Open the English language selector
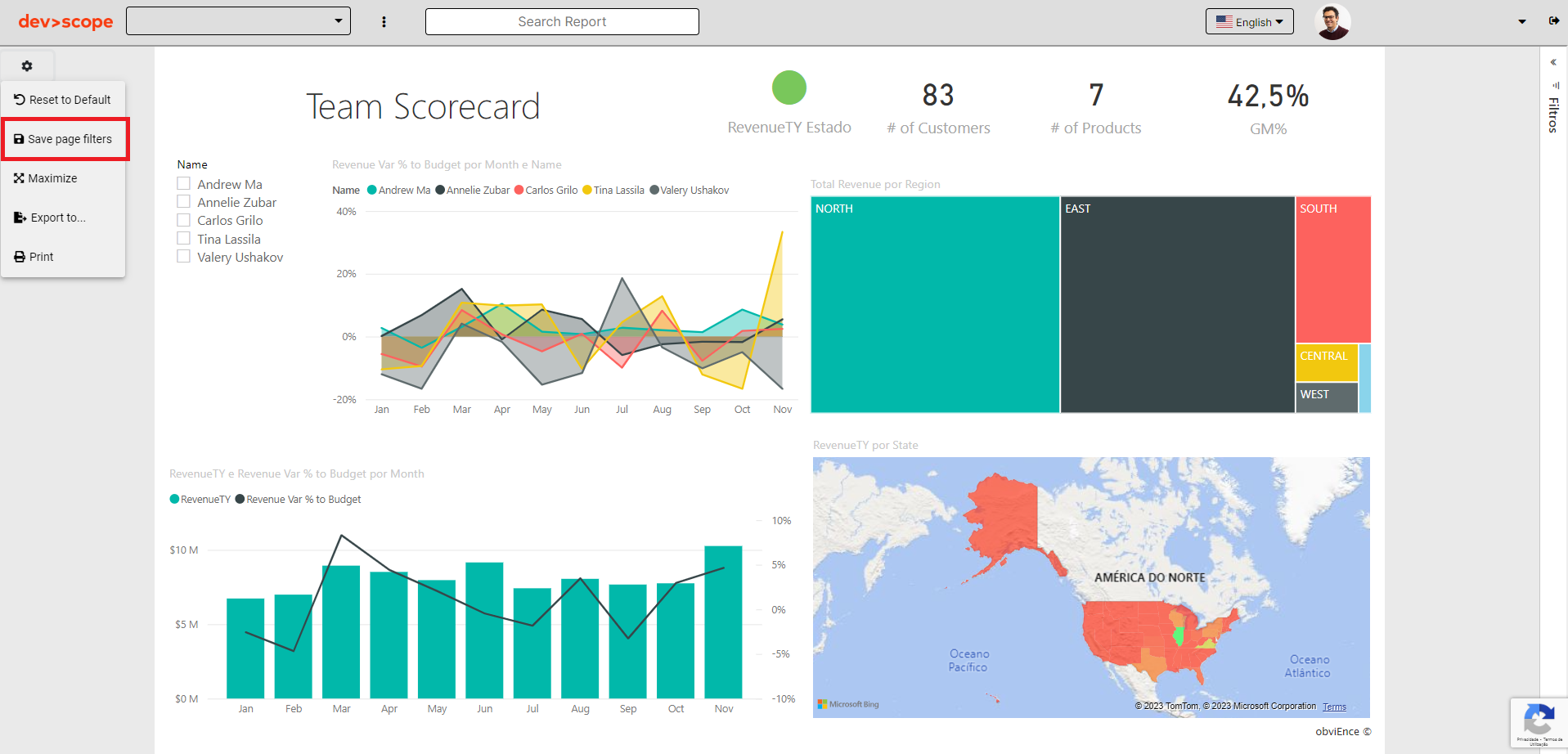This screenshot has width=1568, height=754. pyautogui.click(x=1249, y=21)
